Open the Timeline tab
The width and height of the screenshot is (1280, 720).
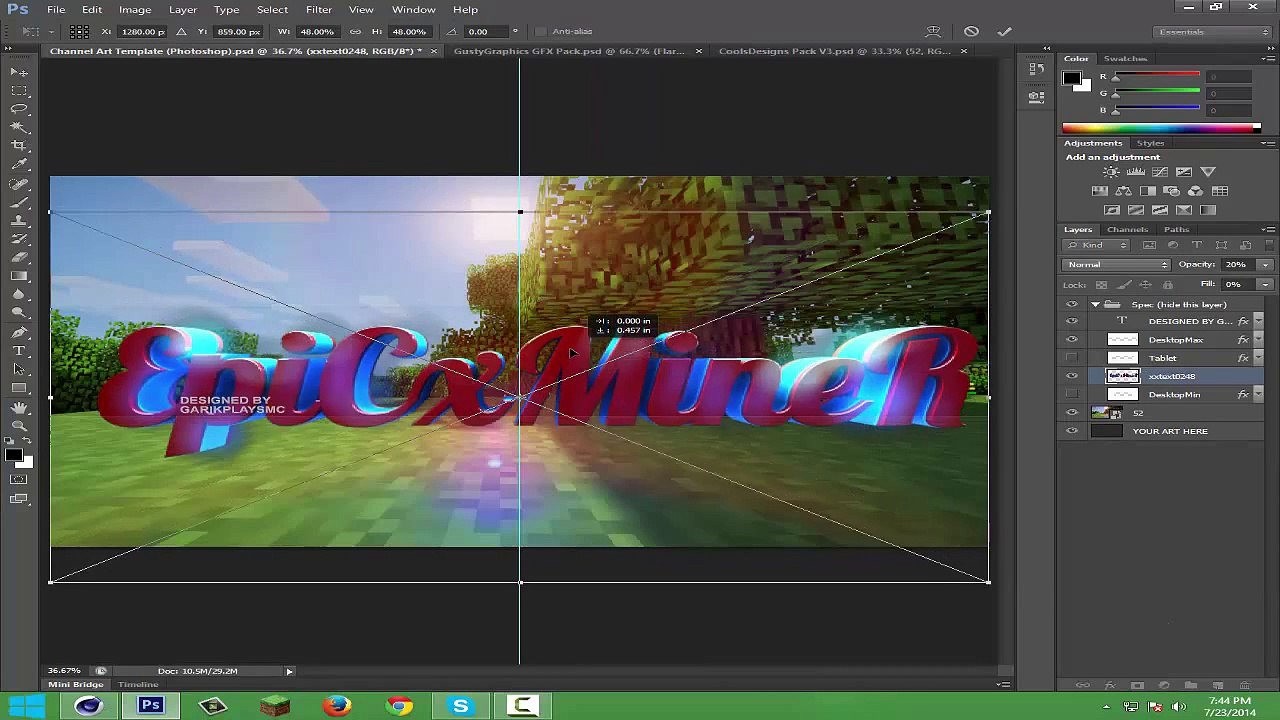click(x=138, y=685)
